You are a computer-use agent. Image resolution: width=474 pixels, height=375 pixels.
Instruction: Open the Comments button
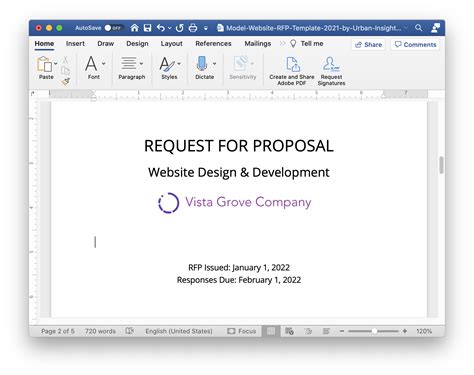tap(415, 45)
